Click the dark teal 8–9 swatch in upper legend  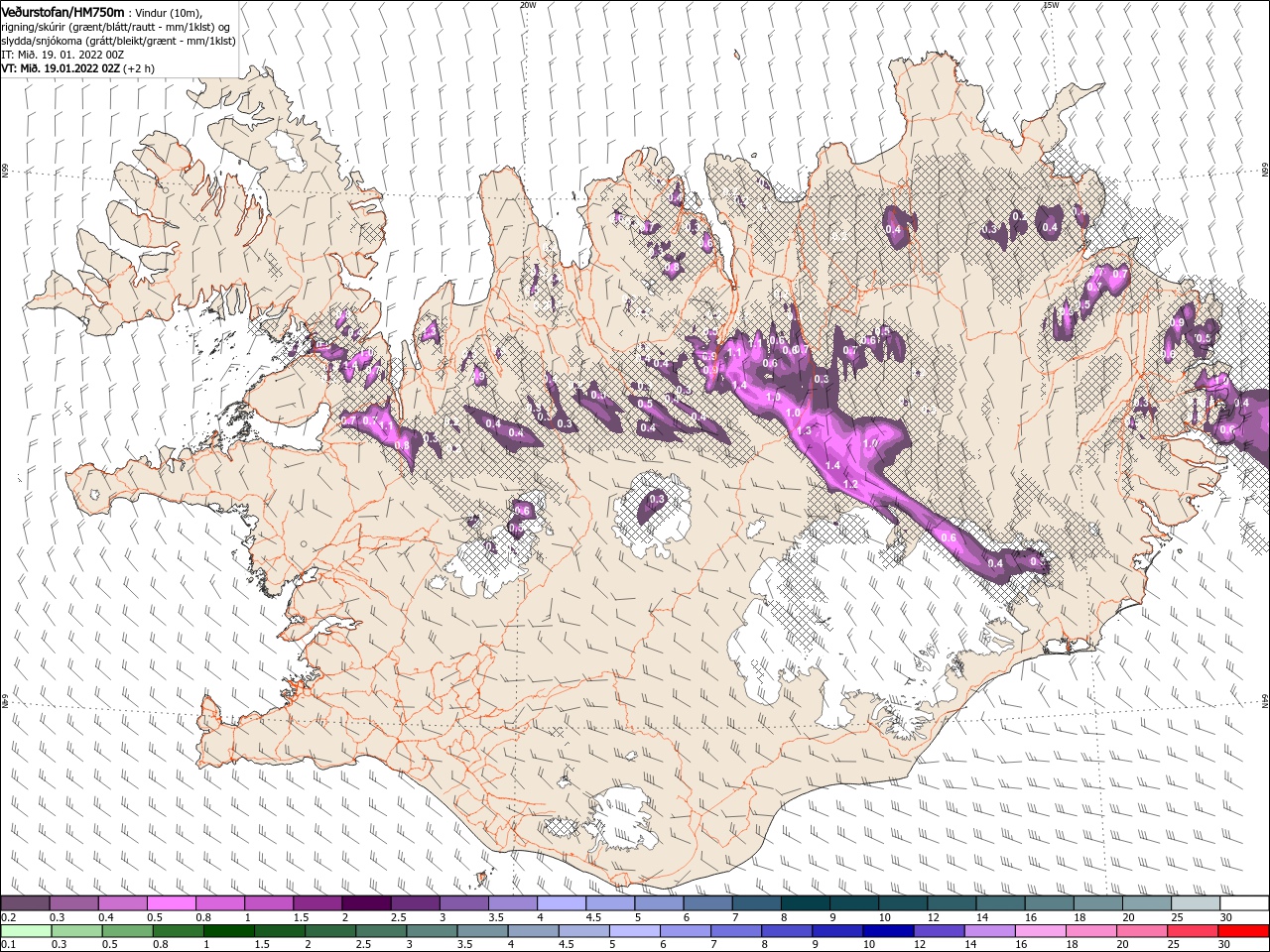805,902
